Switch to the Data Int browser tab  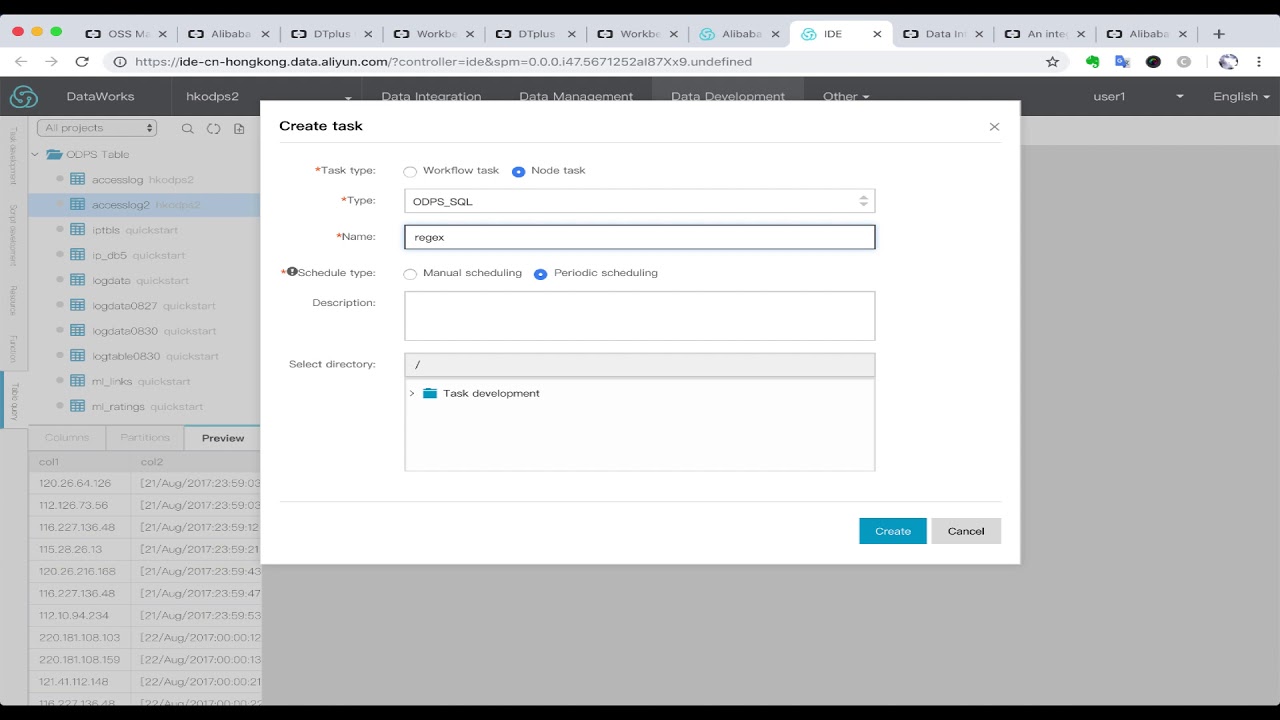pyautogui.click(x=944, y=34)
